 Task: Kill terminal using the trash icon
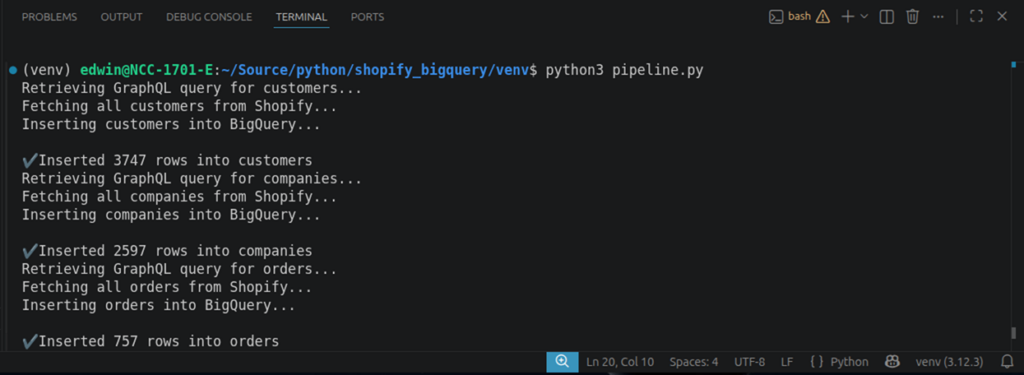(912, 17)
